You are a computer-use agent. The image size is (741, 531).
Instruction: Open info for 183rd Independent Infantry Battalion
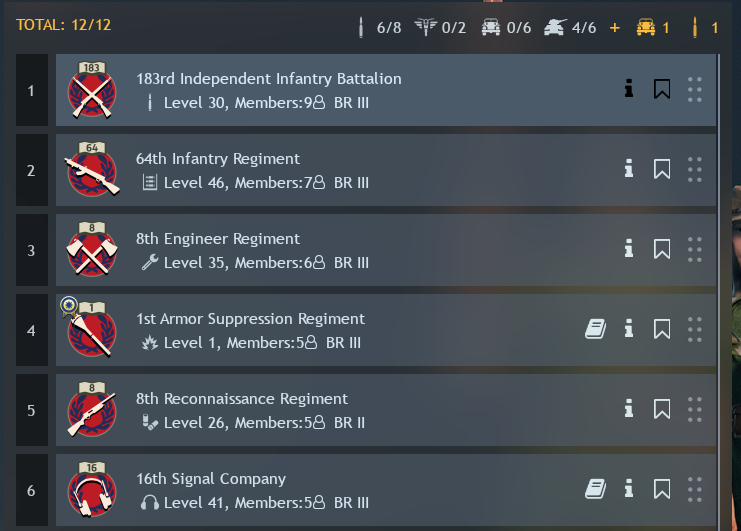[x=629, y=88]
